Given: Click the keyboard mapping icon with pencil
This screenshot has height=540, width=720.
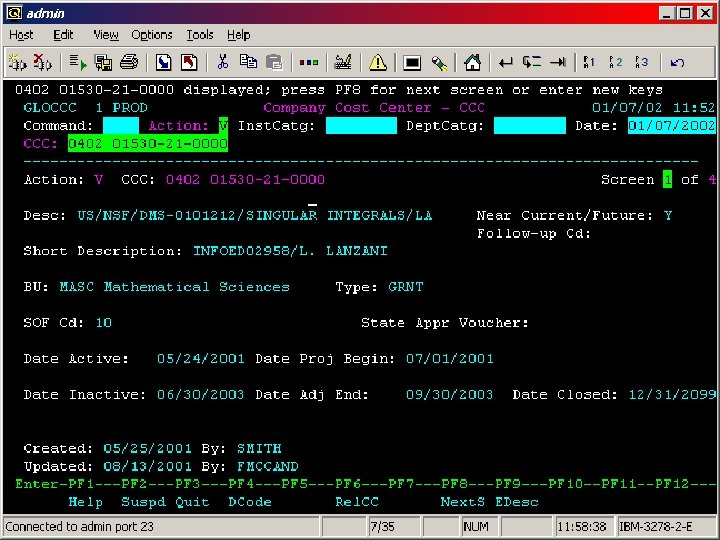Looking at the screenshot, I should pos(343,62).
